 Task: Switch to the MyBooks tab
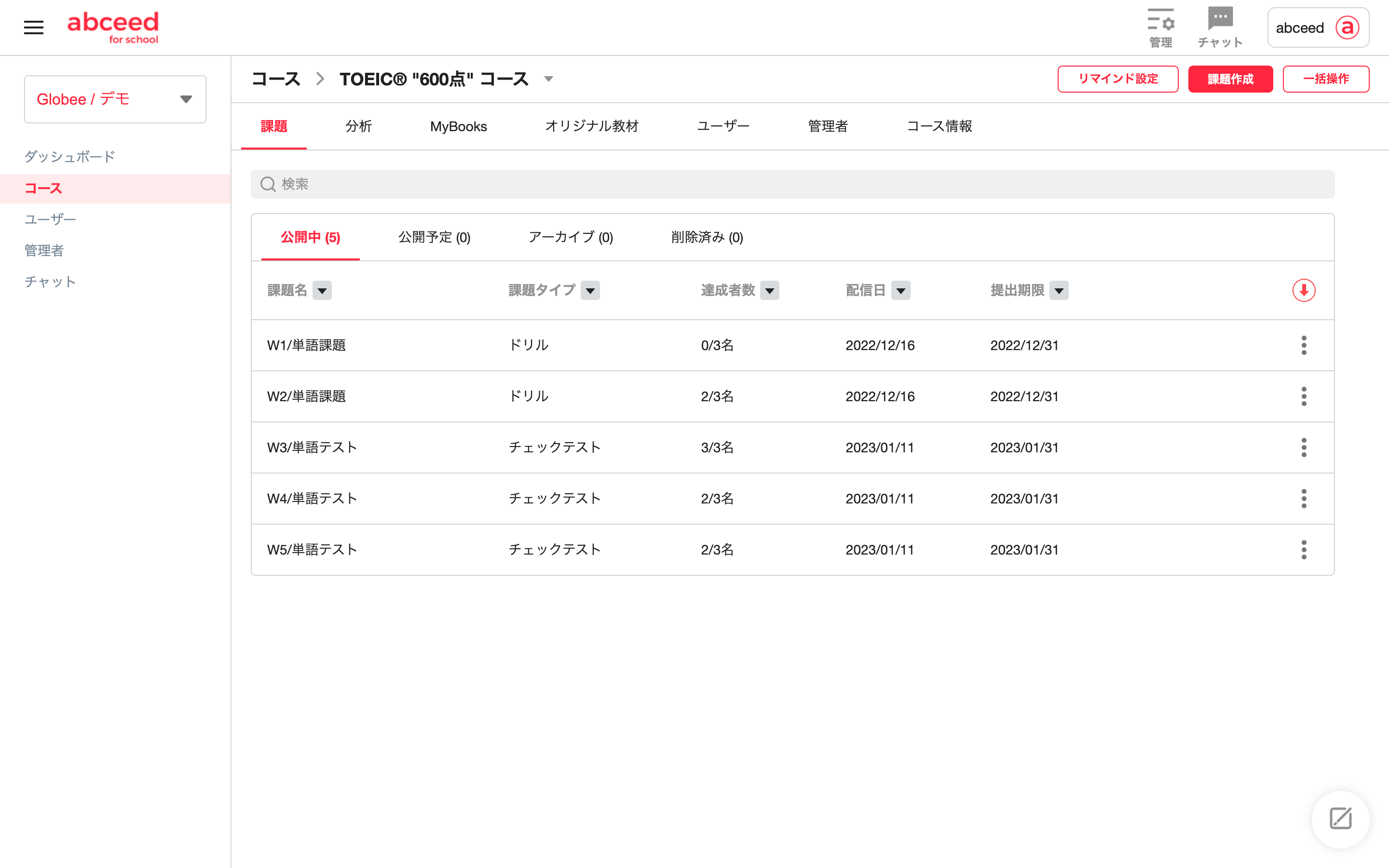pos(458,126)
